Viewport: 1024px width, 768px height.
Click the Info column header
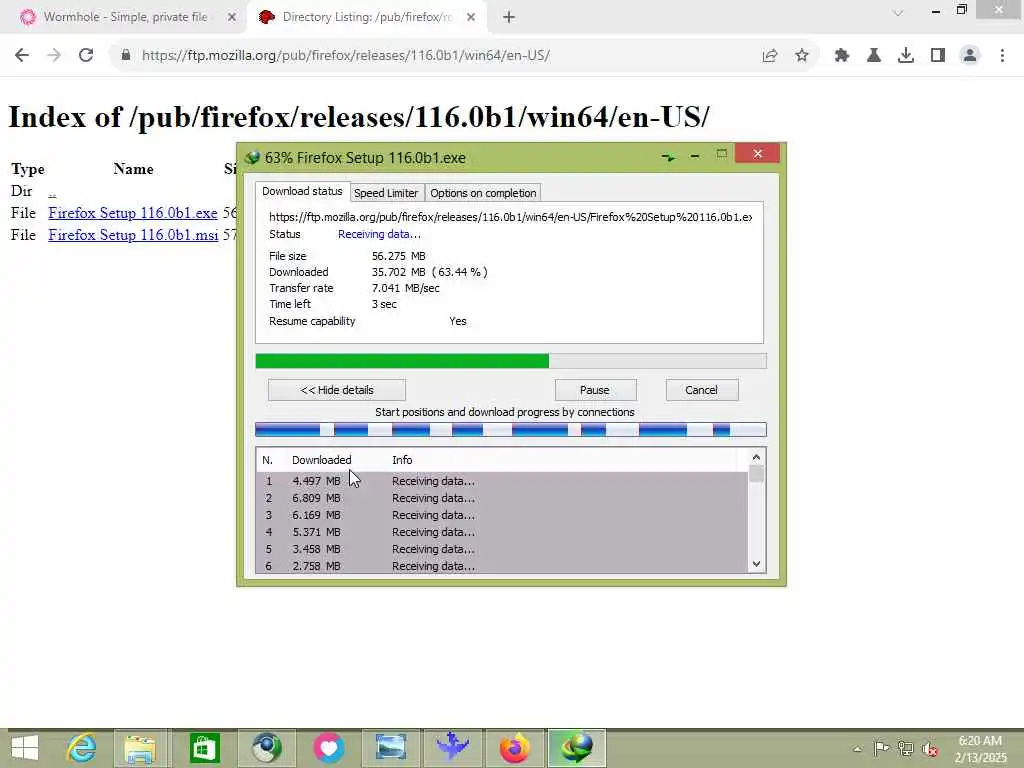(x=402, y=460)
